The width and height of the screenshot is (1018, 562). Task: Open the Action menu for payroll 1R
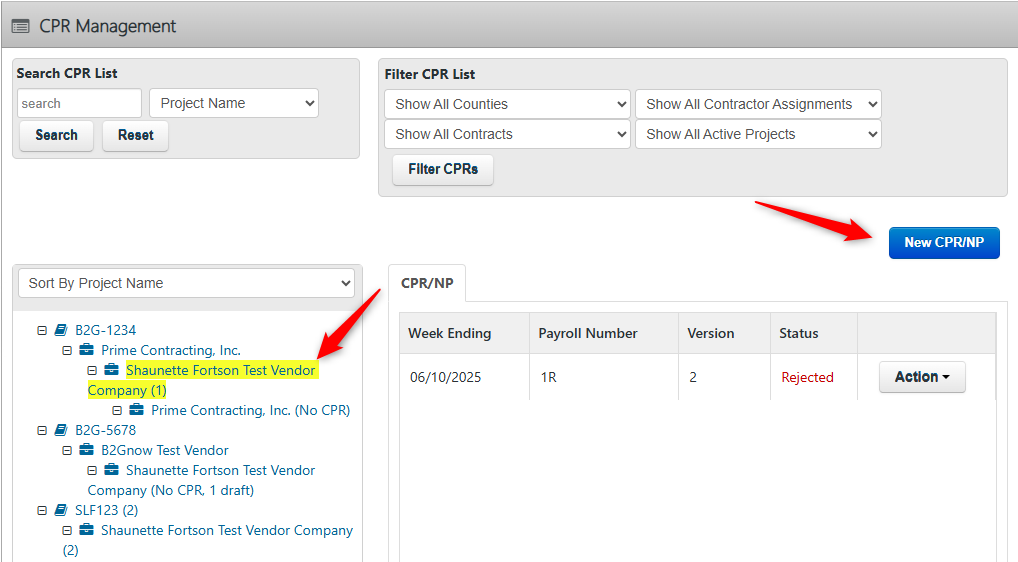tap(921, 377)
